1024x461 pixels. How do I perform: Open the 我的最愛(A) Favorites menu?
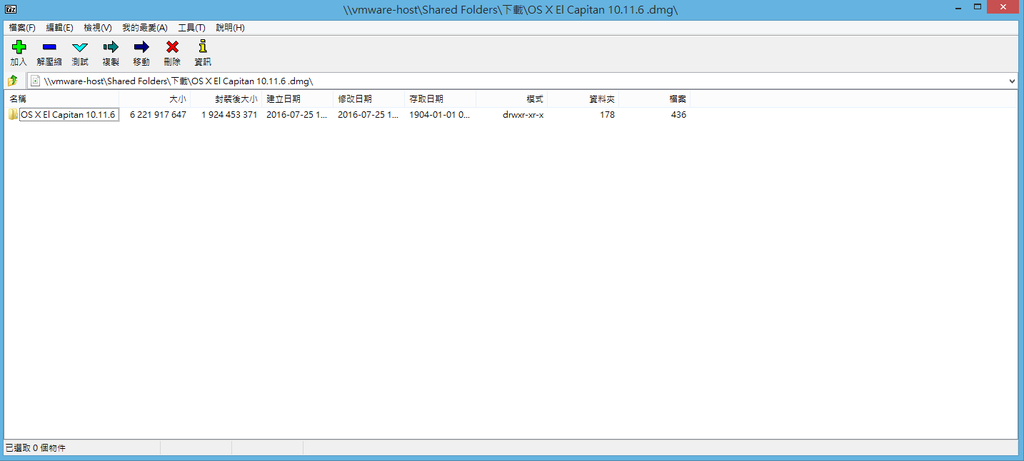(145, 28)
